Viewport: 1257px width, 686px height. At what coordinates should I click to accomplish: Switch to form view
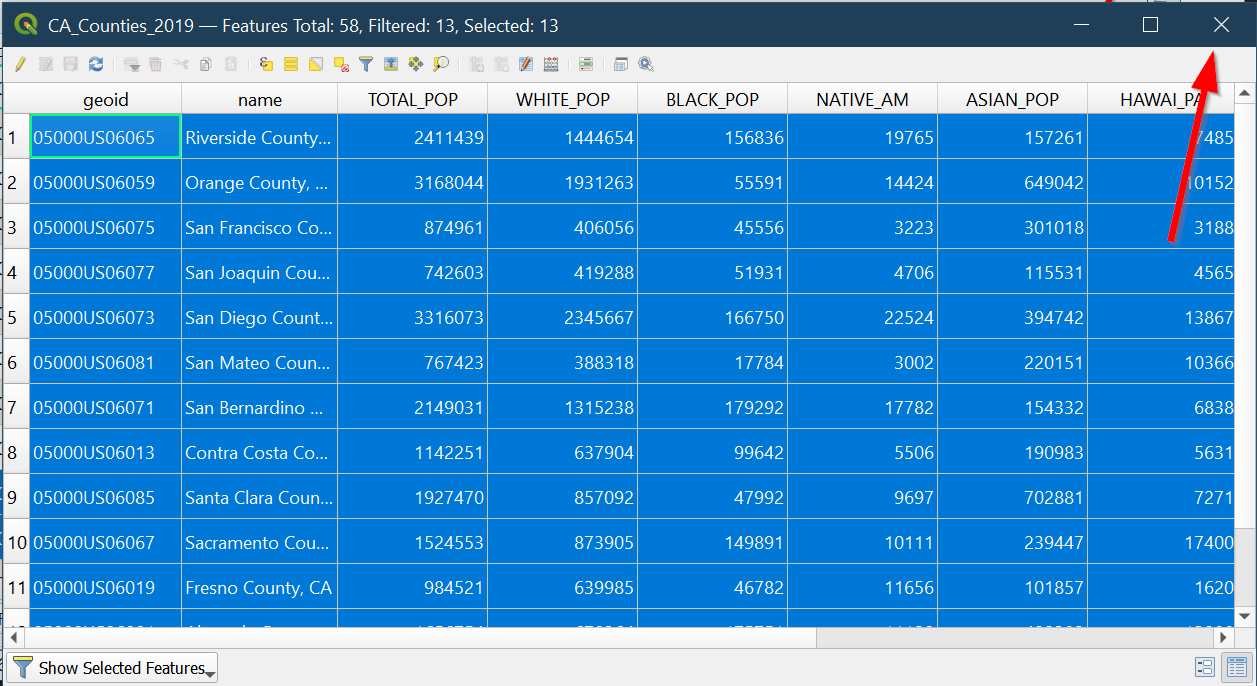[x=1204, y=667]
